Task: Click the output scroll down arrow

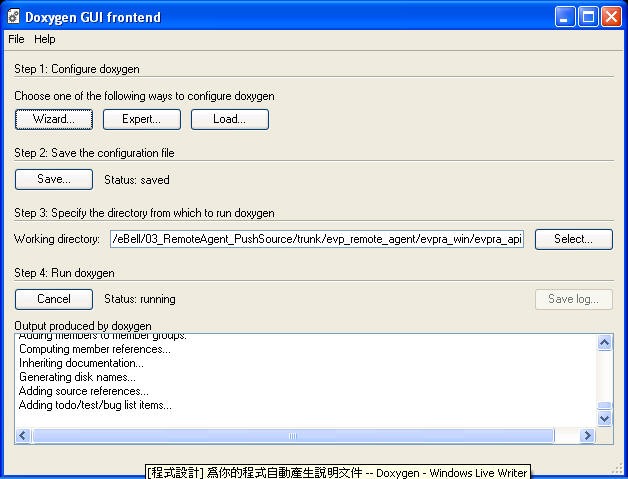Action: tap(604, 419)
